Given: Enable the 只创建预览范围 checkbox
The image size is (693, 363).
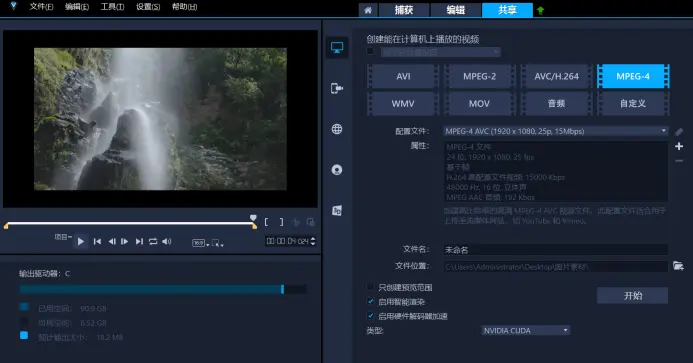Looking at the screenshot, I should click(x=370, y=287).
